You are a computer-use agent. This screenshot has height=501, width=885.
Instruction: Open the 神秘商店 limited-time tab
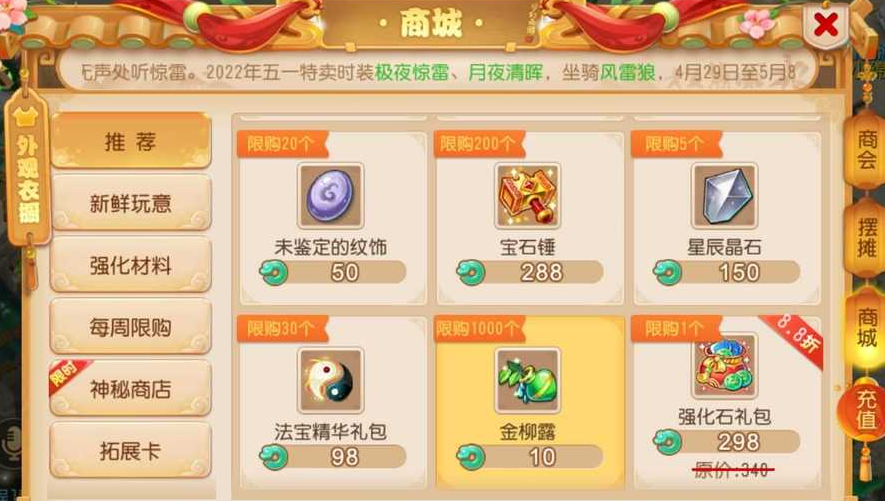pyautogui.click(x=131, y=389)
